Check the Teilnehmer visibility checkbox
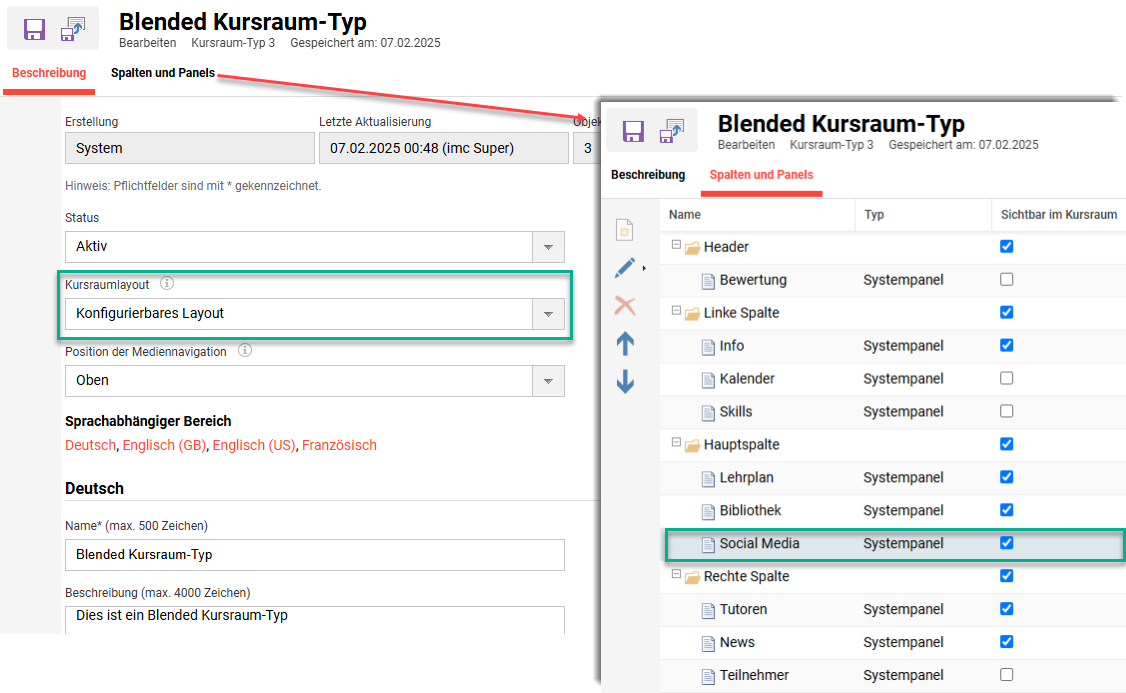Image resolution: width=1126 pixels, height=693 pixels. coord(1007,675)
